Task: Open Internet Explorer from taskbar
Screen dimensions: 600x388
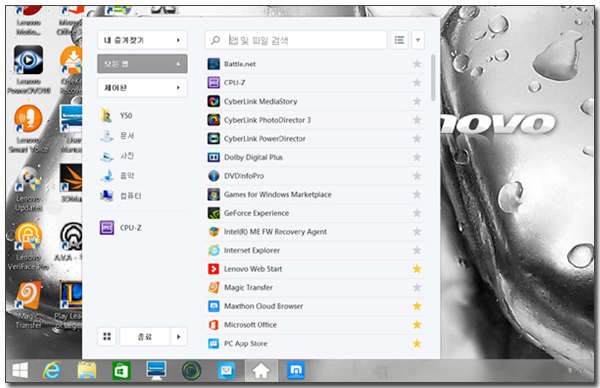Action: click(52, 370)
